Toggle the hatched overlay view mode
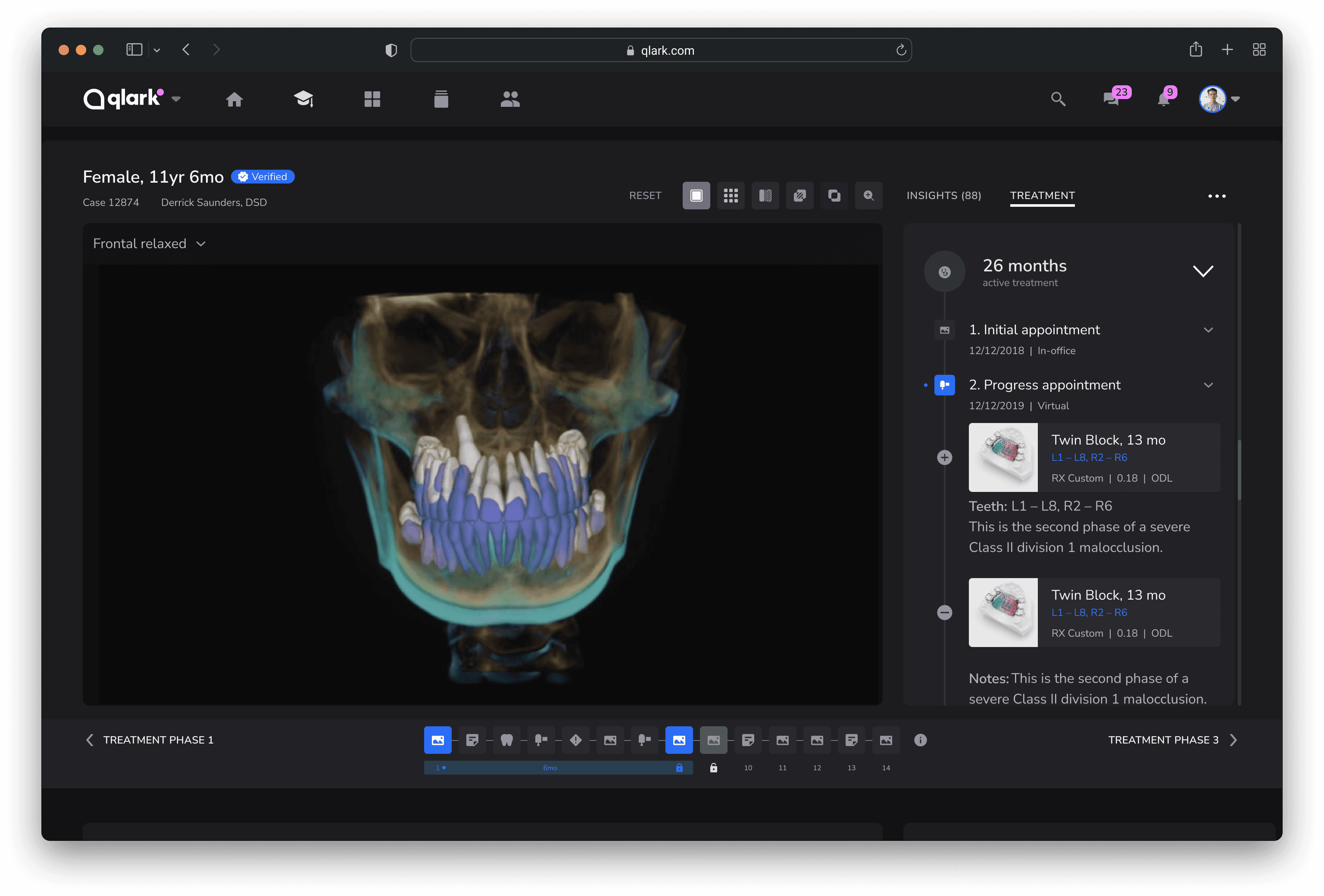1324x896 pixels. tap(800, 196)
